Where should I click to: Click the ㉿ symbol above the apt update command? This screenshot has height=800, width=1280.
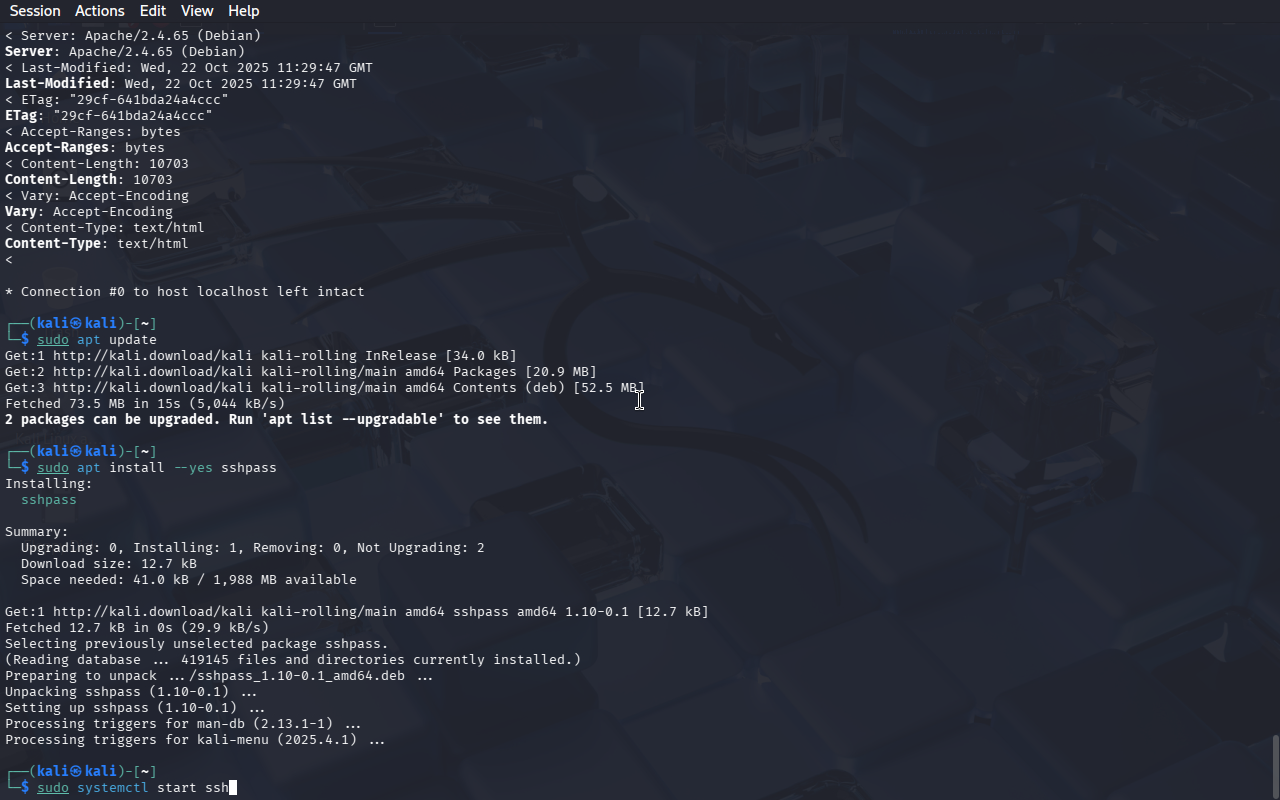click(77, 323)
